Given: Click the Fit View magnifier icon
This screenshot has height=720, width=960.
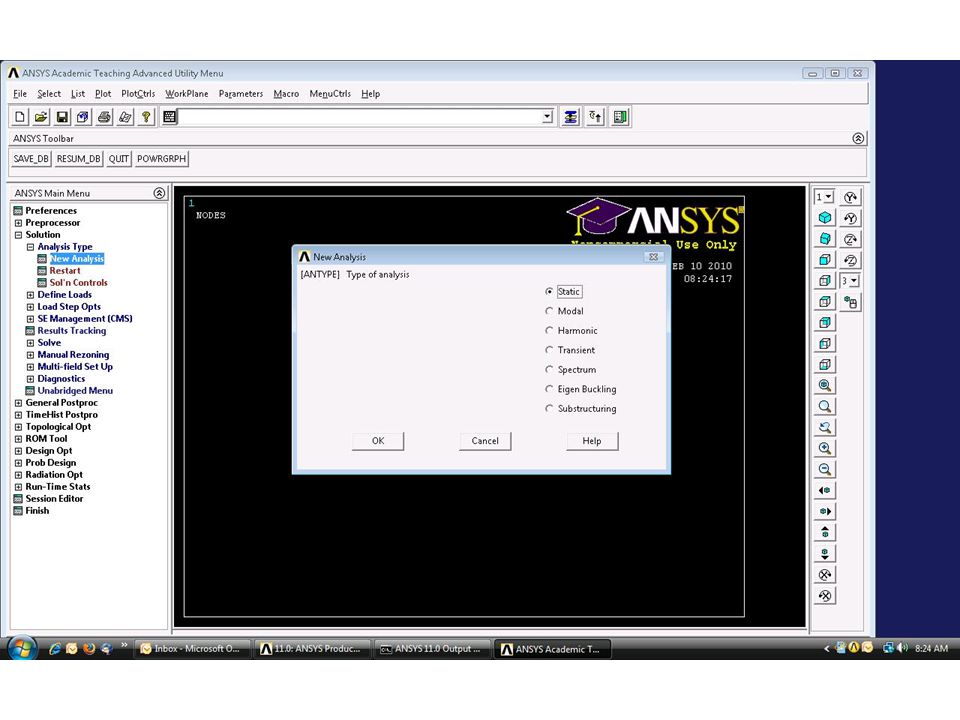Looking at the screenshot, I should pyautogui.click(x=825, y=386).
